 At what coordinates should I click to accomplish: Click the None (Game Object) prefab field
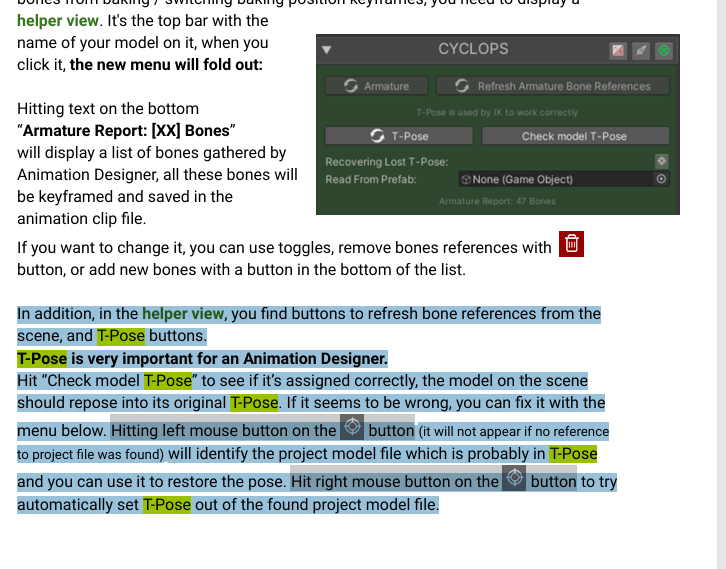pyautogui.click(x=564, y=179)
